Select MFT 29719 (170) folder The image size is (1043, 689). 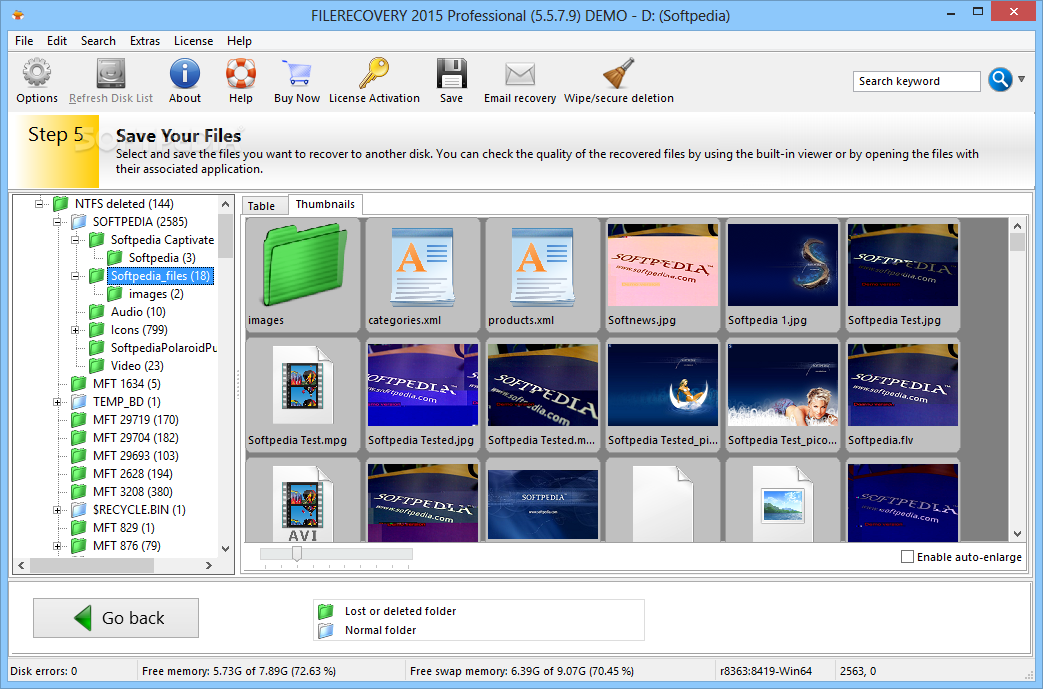(136, 420)
